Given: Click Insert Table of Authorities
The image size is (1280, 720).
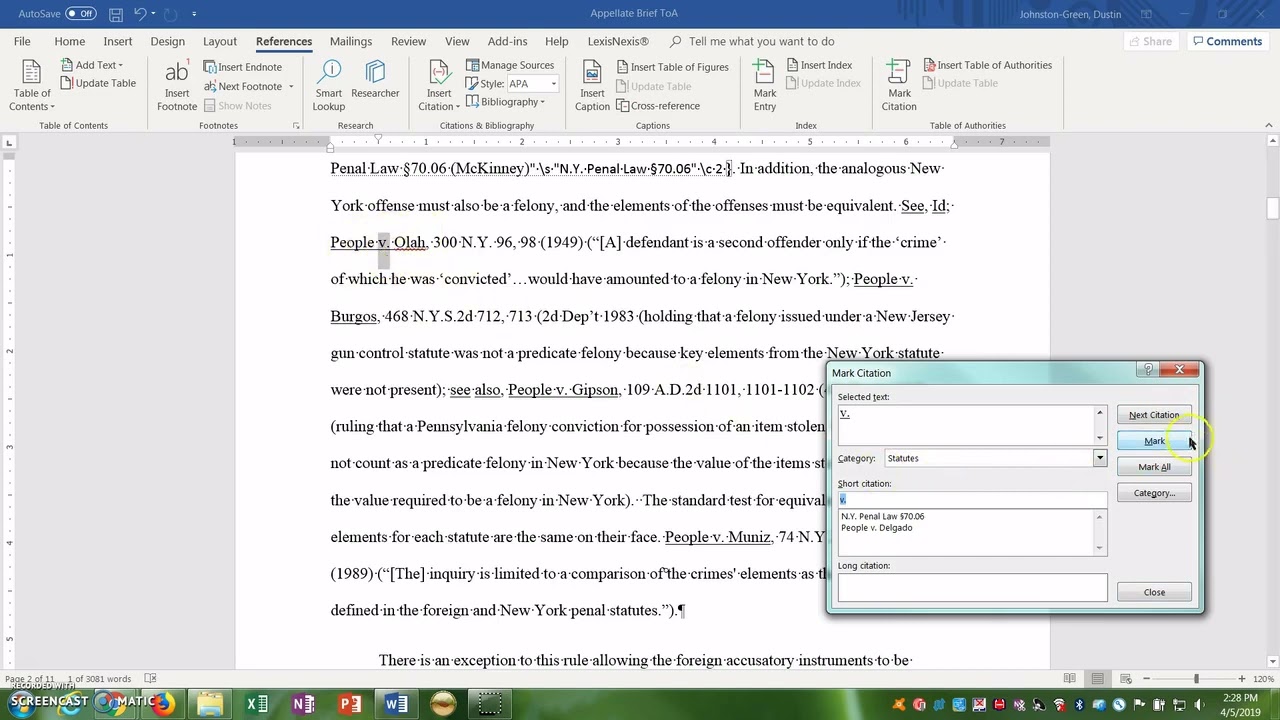Looking at the screenshot, I should point(987,65).
